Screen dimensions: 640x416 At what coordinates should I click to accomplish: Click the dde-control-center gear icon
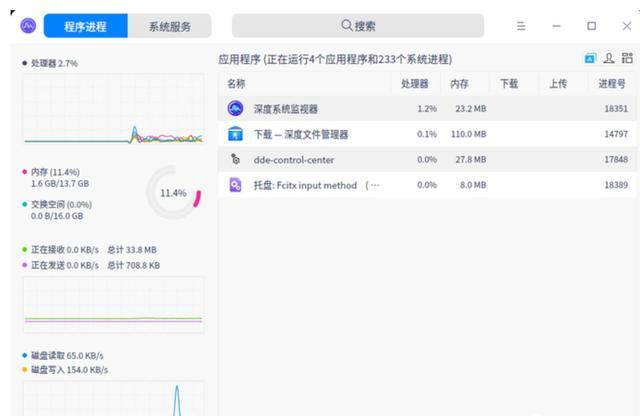236,159
